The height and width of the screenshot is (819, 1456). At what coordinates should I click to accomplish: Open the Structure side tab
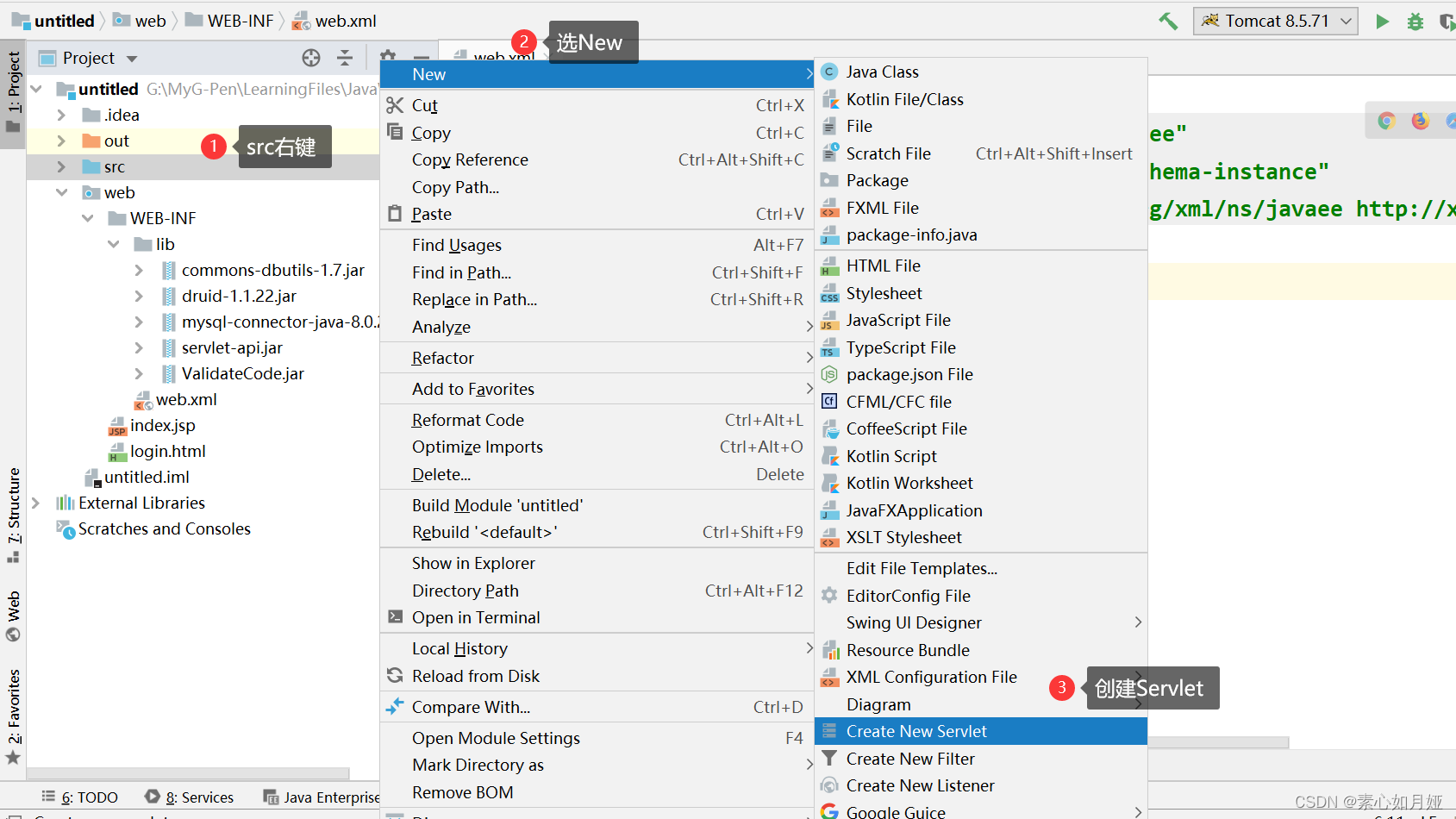pos(13,515)
